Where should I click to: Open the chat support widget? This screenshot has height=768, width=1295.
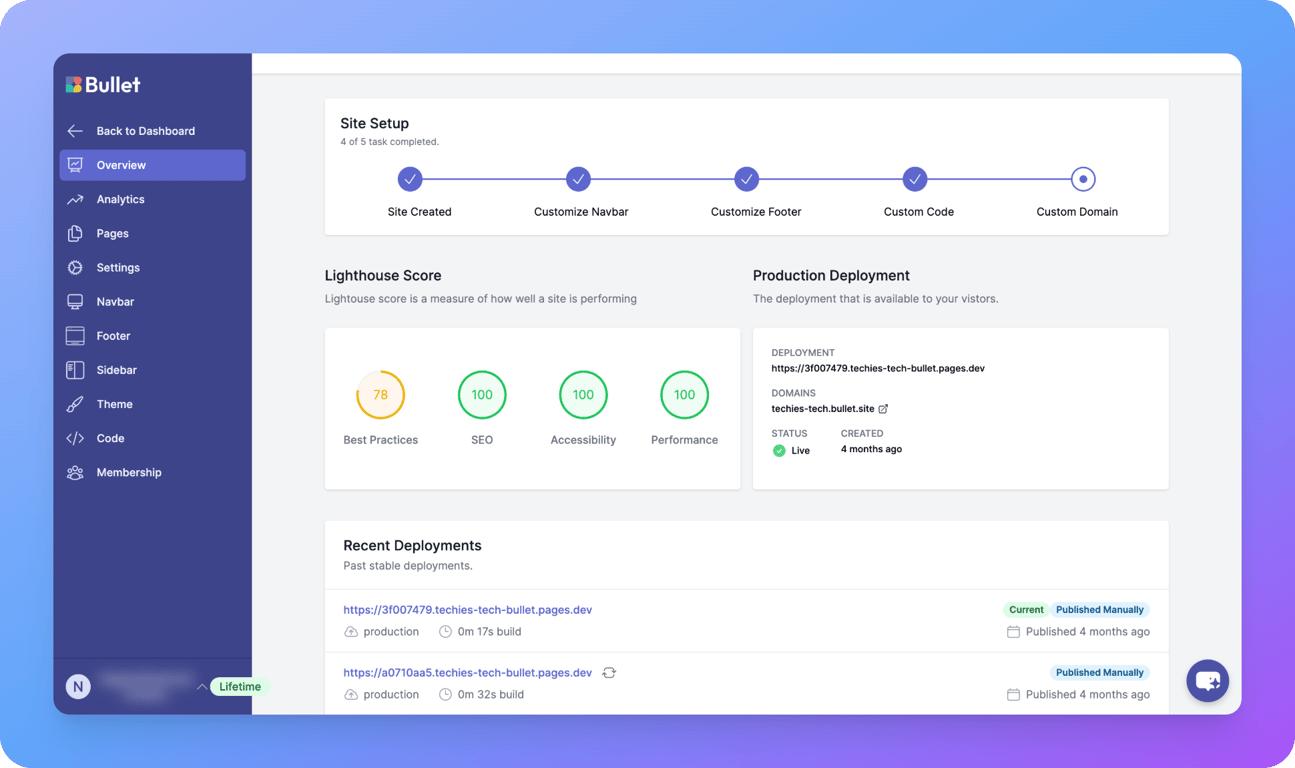coord(1208,681)
